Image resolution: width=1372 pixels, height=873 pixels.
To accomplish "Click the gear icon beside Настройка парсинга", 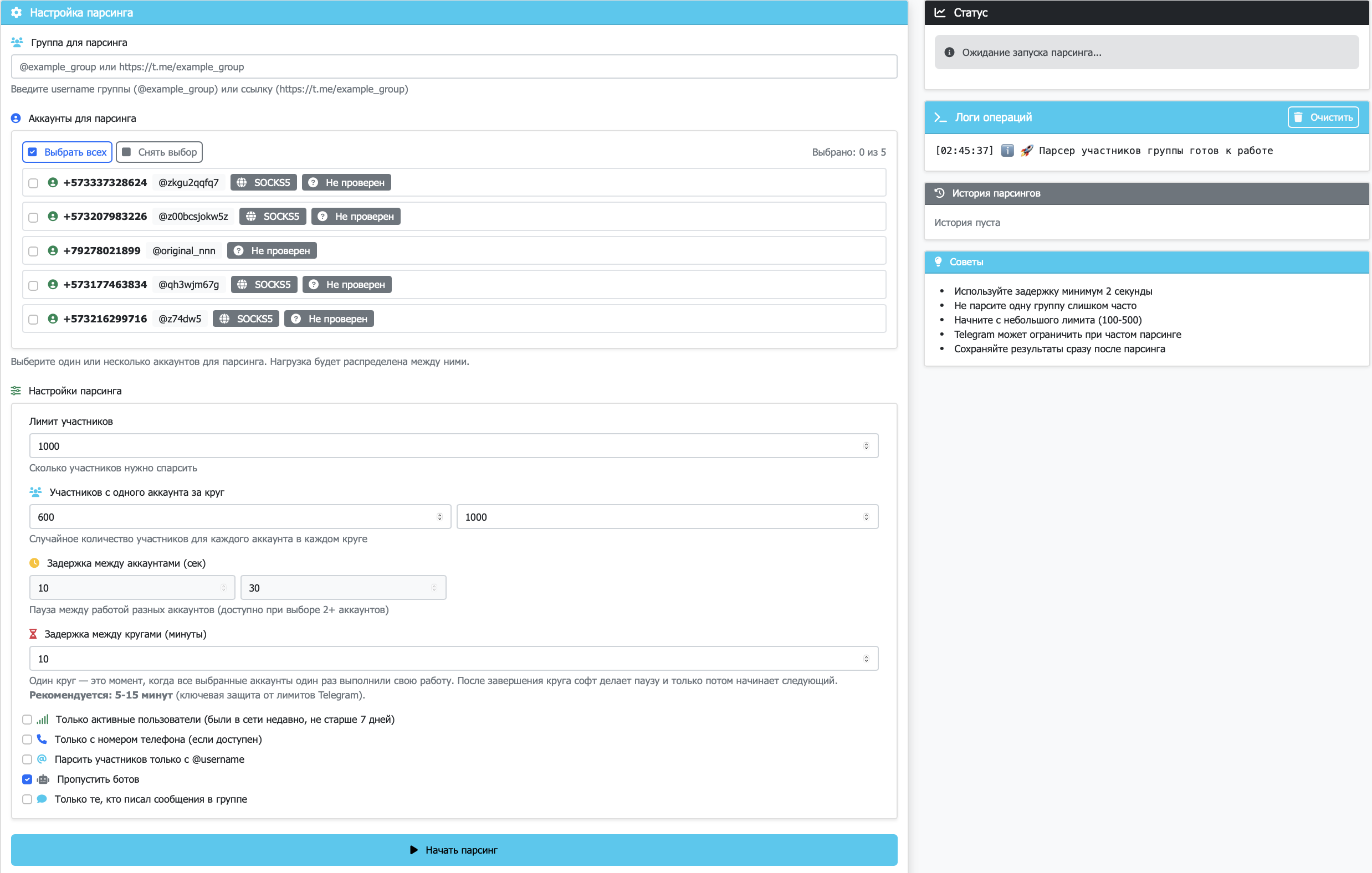I will point(16,13).
